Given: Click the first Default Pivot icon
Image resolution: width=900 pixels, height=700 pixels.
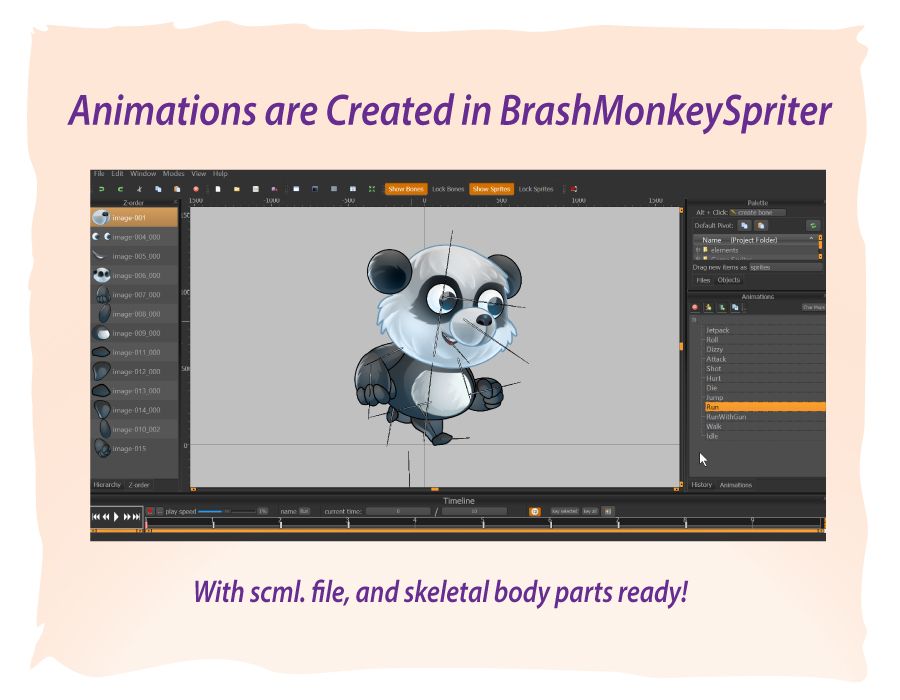Looking at the screenshot, I should [744, 225].
